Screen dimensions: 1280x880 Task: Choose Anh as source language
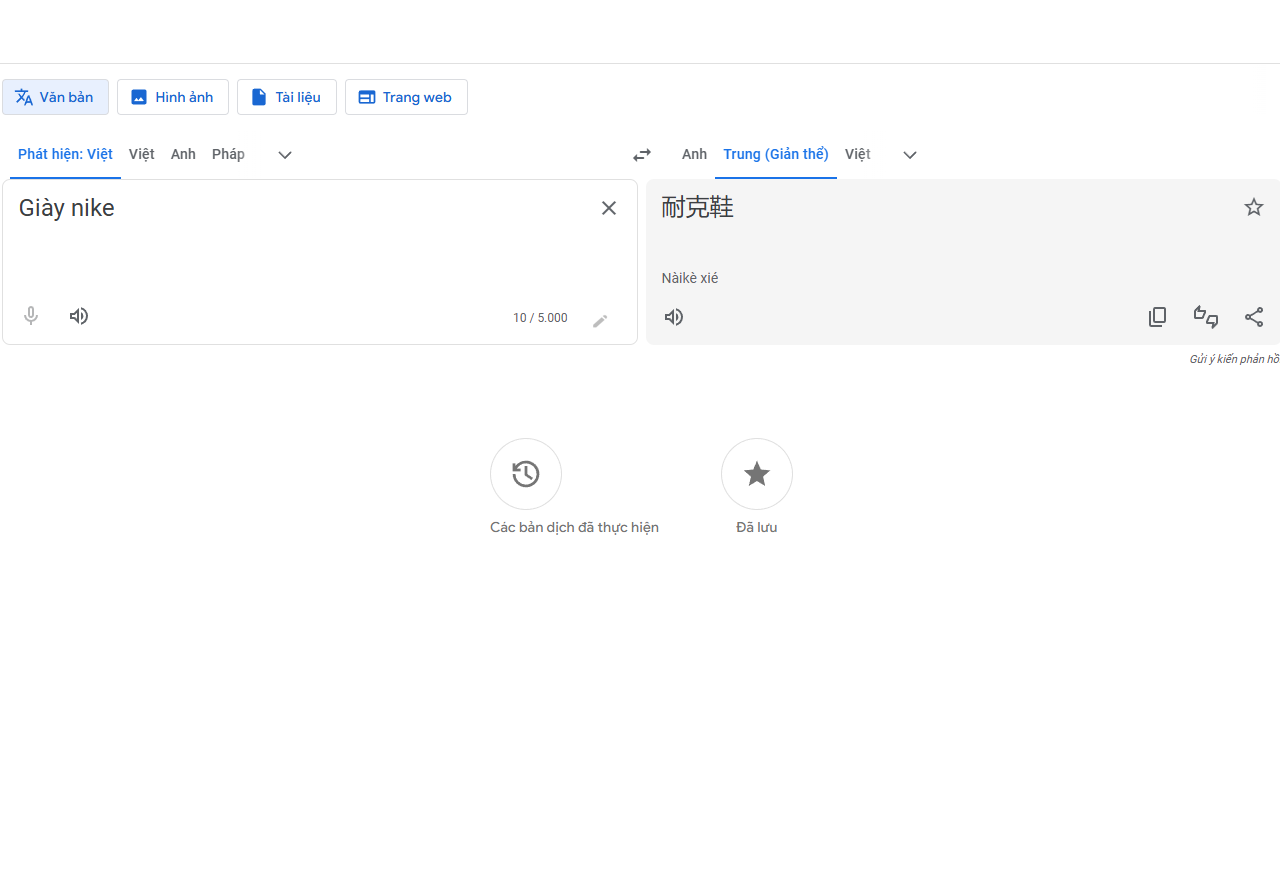pos(183,154)
